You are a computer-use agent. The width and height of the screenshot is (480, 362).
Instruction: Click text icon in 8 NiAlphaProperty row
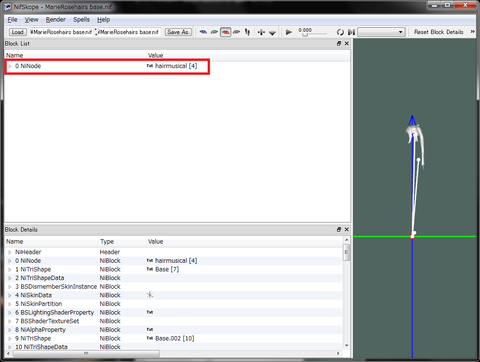pos(150,329)
